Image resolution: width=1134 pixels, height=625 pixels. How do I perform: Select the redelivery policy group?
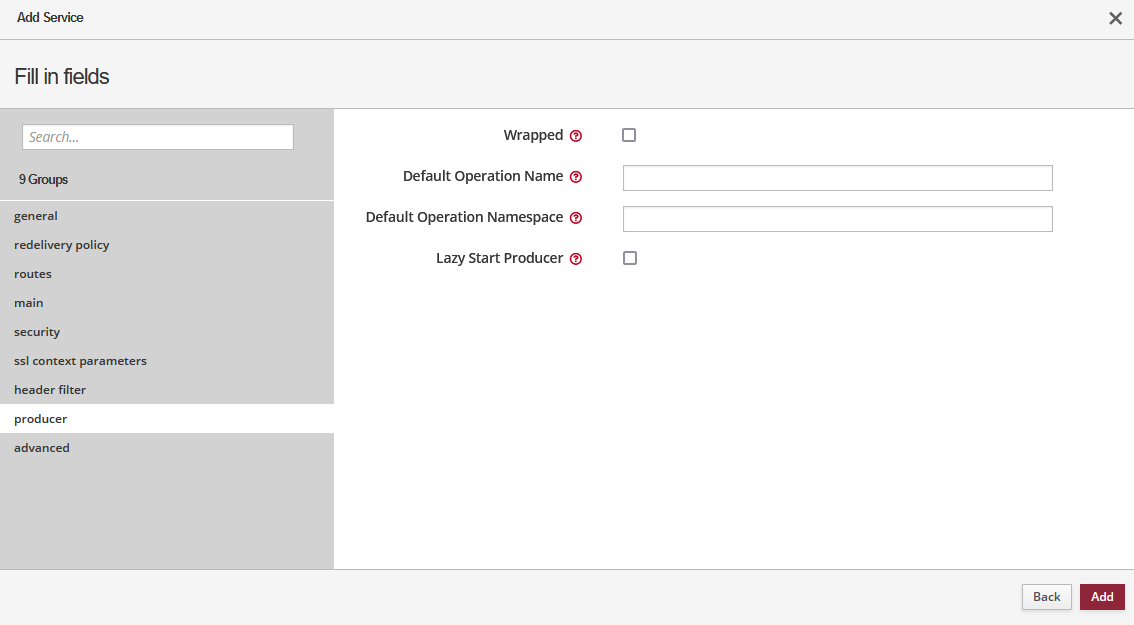click(x=62, y=245)
